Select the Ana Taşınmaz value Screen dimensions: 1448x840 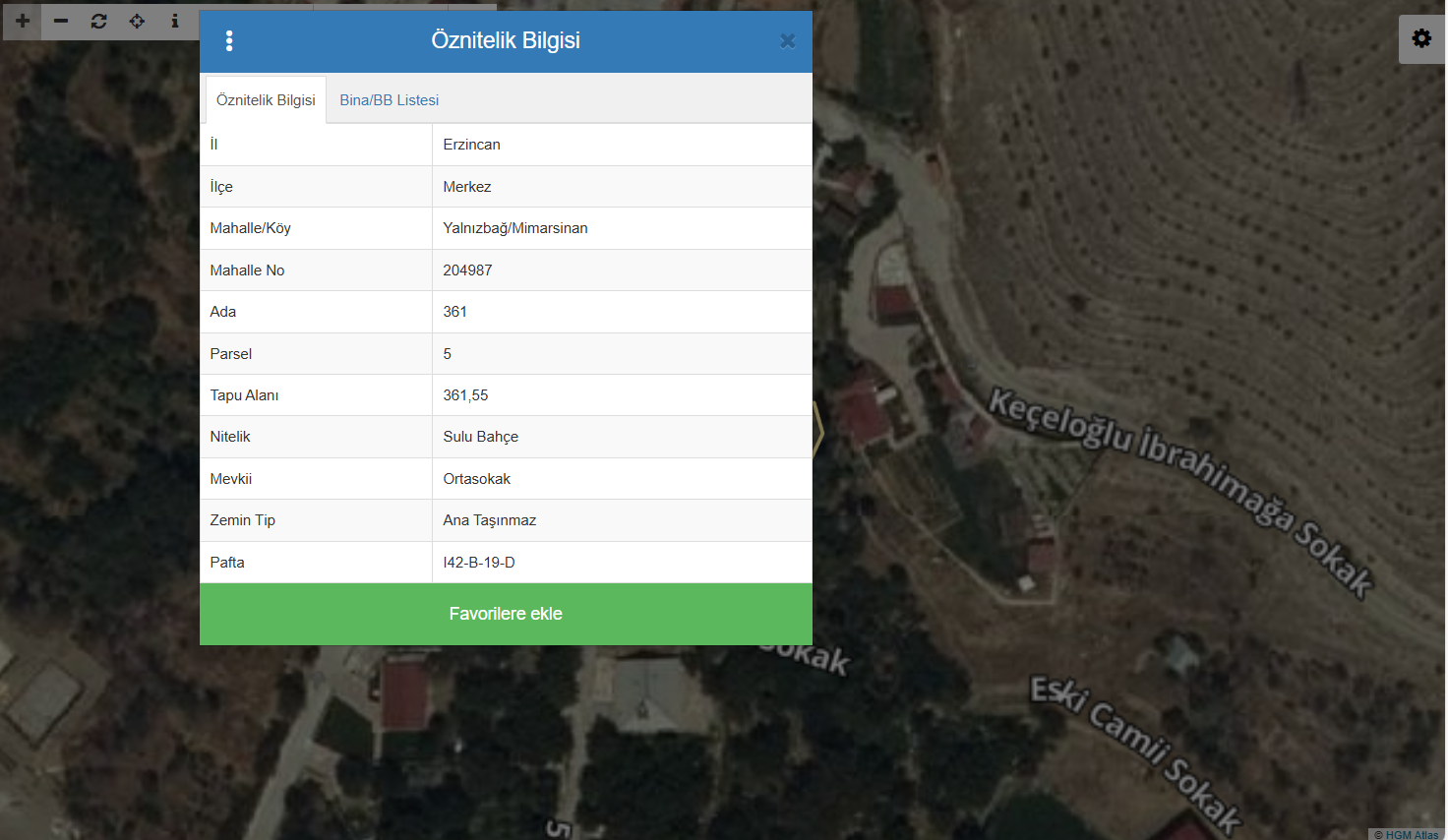click(x=490, y=520)
